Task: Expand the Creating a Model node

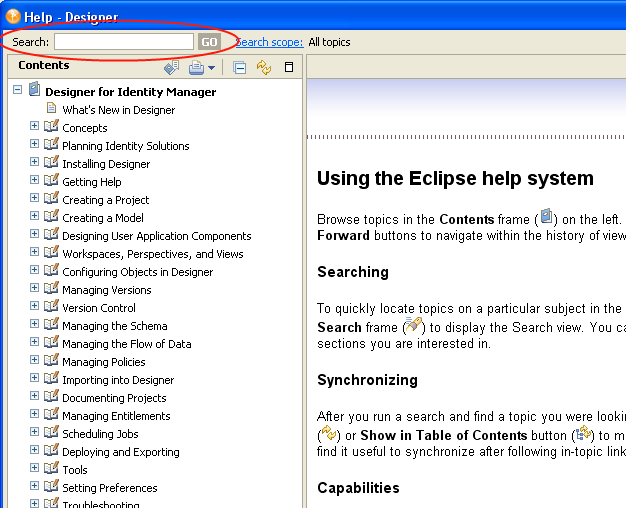Action: [34, 215]
